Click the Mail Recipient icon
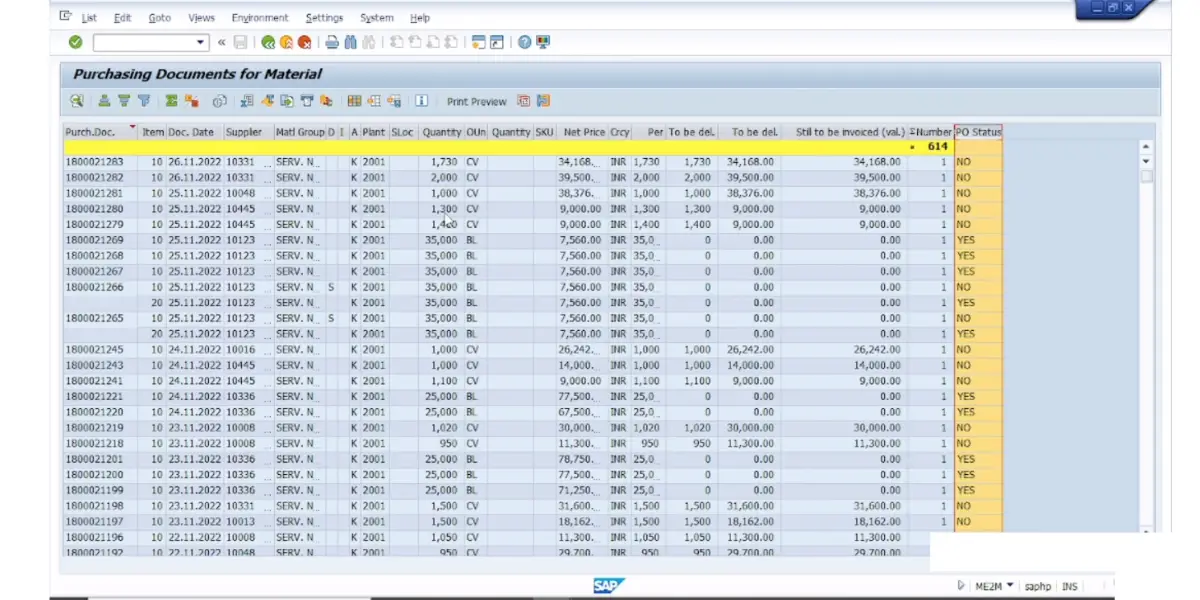1200x600 pixels. (306, 101)
